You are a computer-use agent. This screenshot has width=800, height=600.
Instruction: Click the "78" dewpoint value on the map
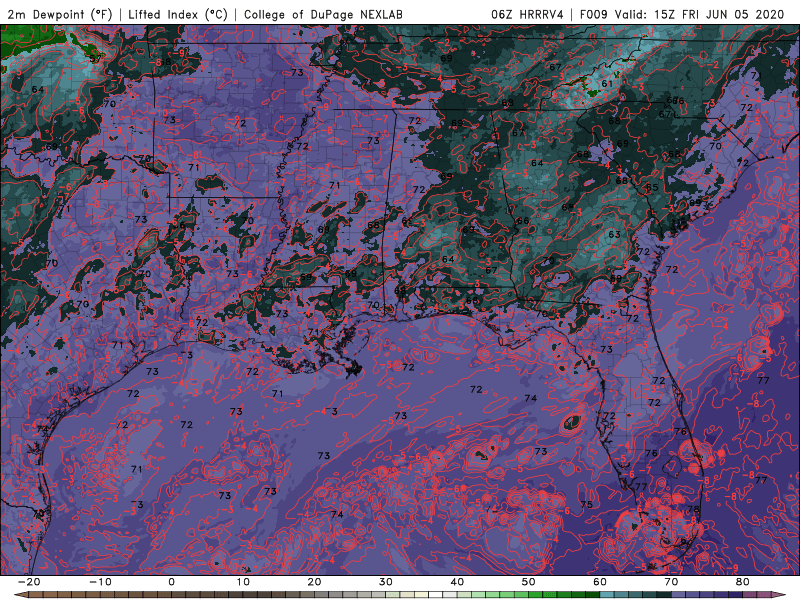(x=693, y=509)
